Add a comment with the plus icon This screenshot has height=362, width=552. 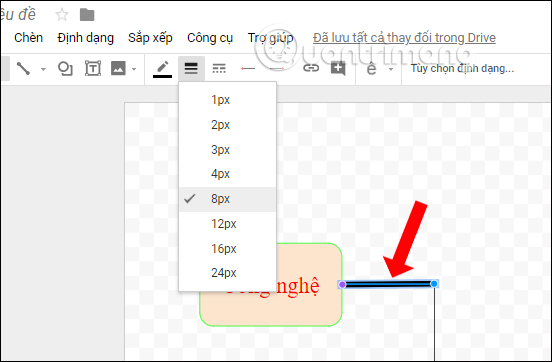pyautogui.click(x=338, y=68)
